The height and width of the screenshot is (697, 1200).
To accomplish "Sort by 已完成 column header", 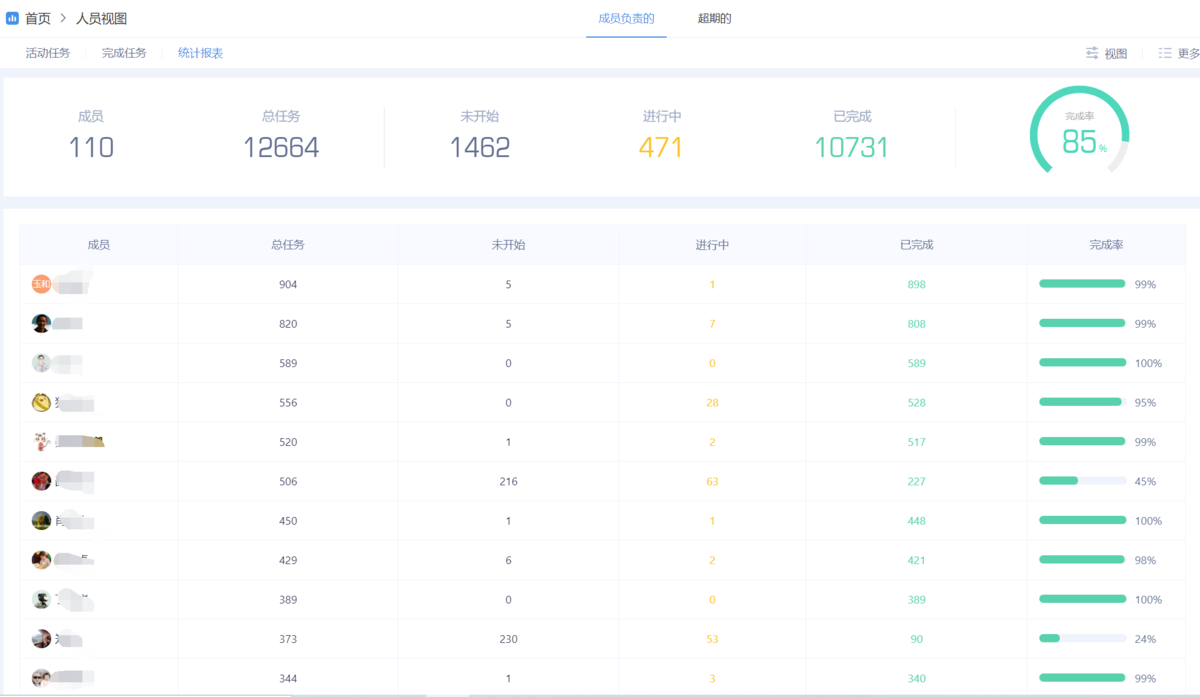I will pos(916,245).
